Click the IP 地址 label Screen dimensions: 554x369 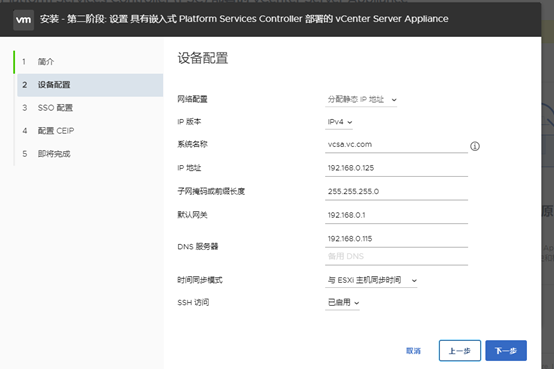pos(189,168)
